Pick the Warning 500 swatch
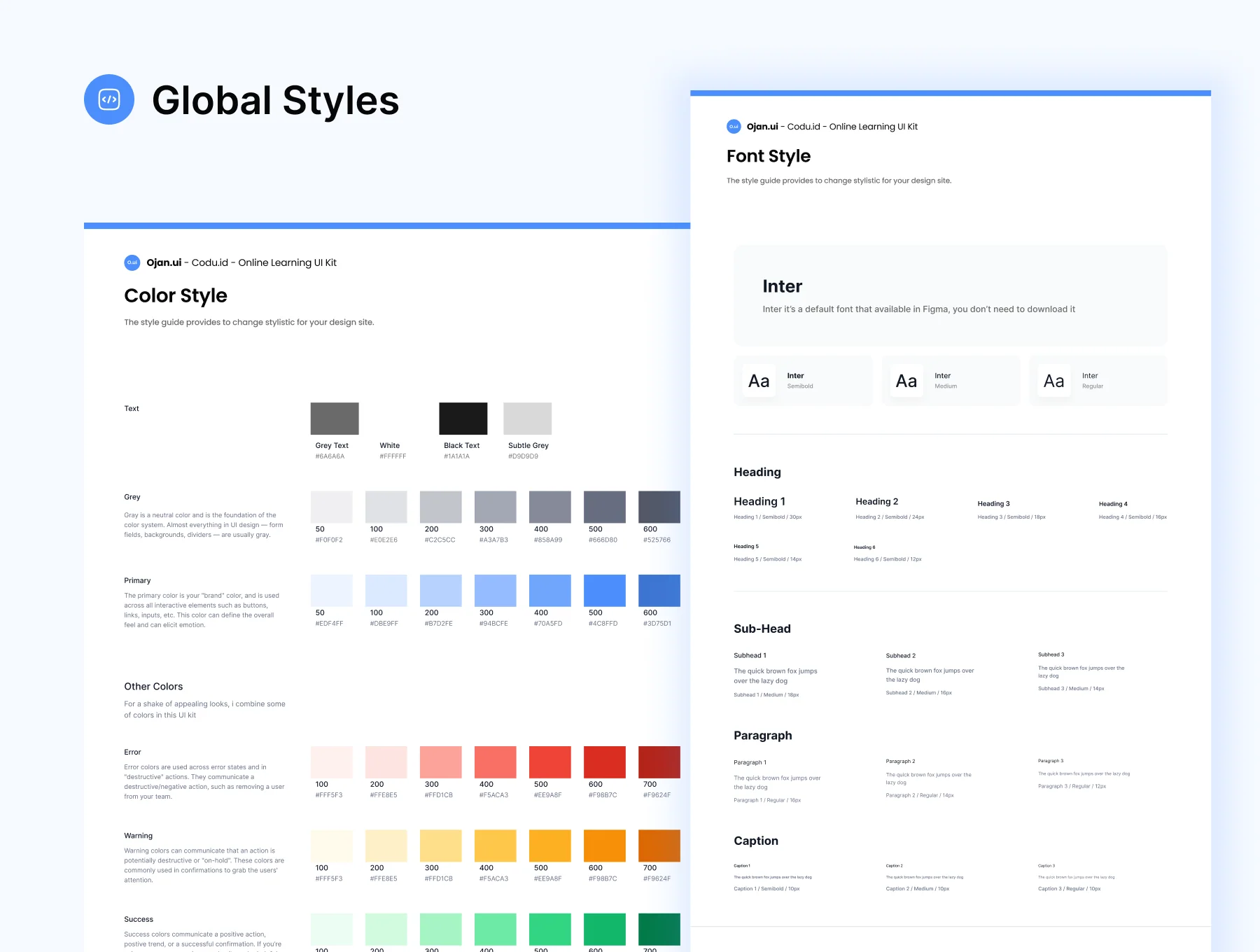The image size is (1260, 952). 550,846
